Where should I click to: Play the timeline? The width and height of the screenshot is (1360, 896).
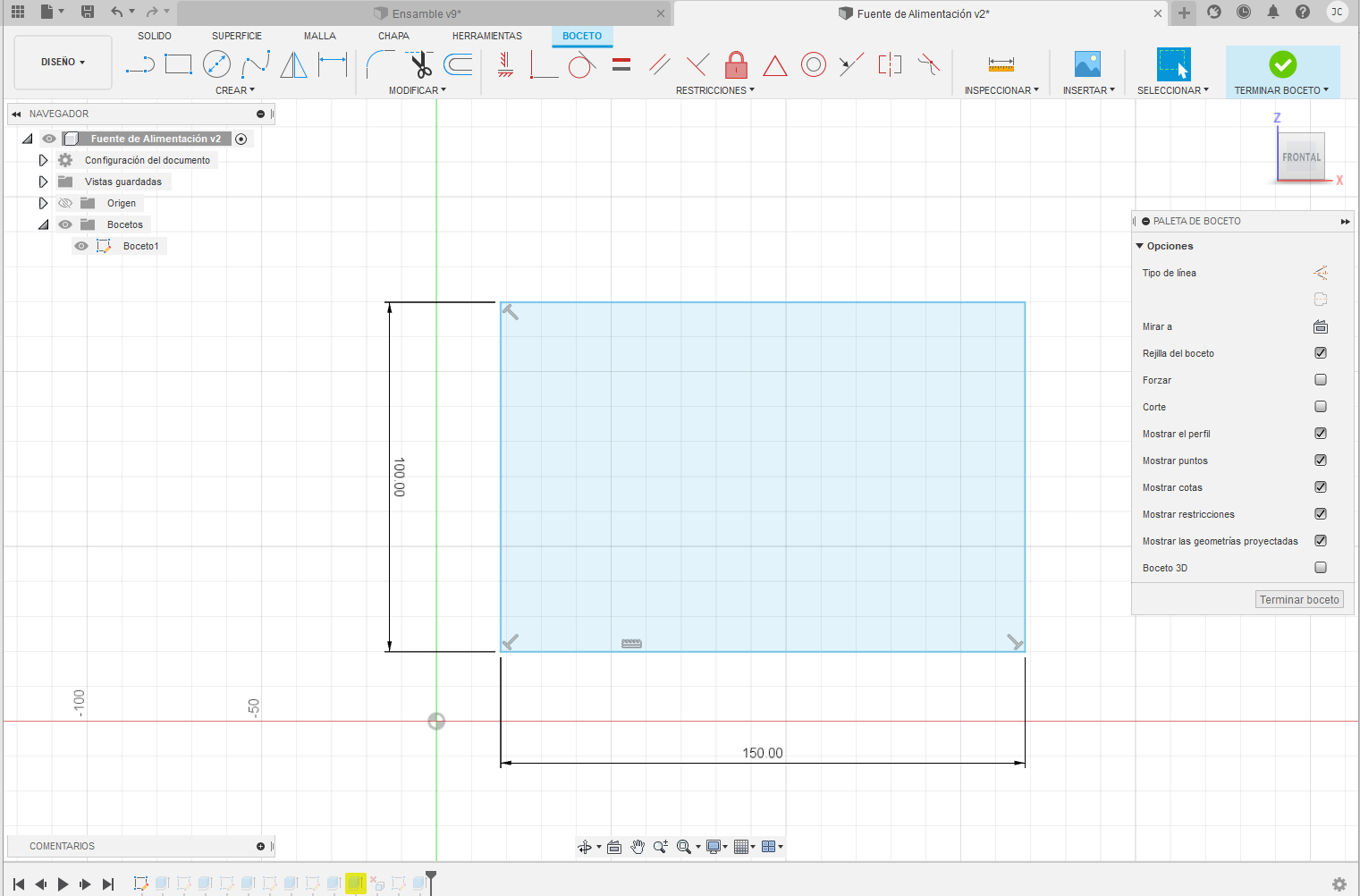coord(63,884)
